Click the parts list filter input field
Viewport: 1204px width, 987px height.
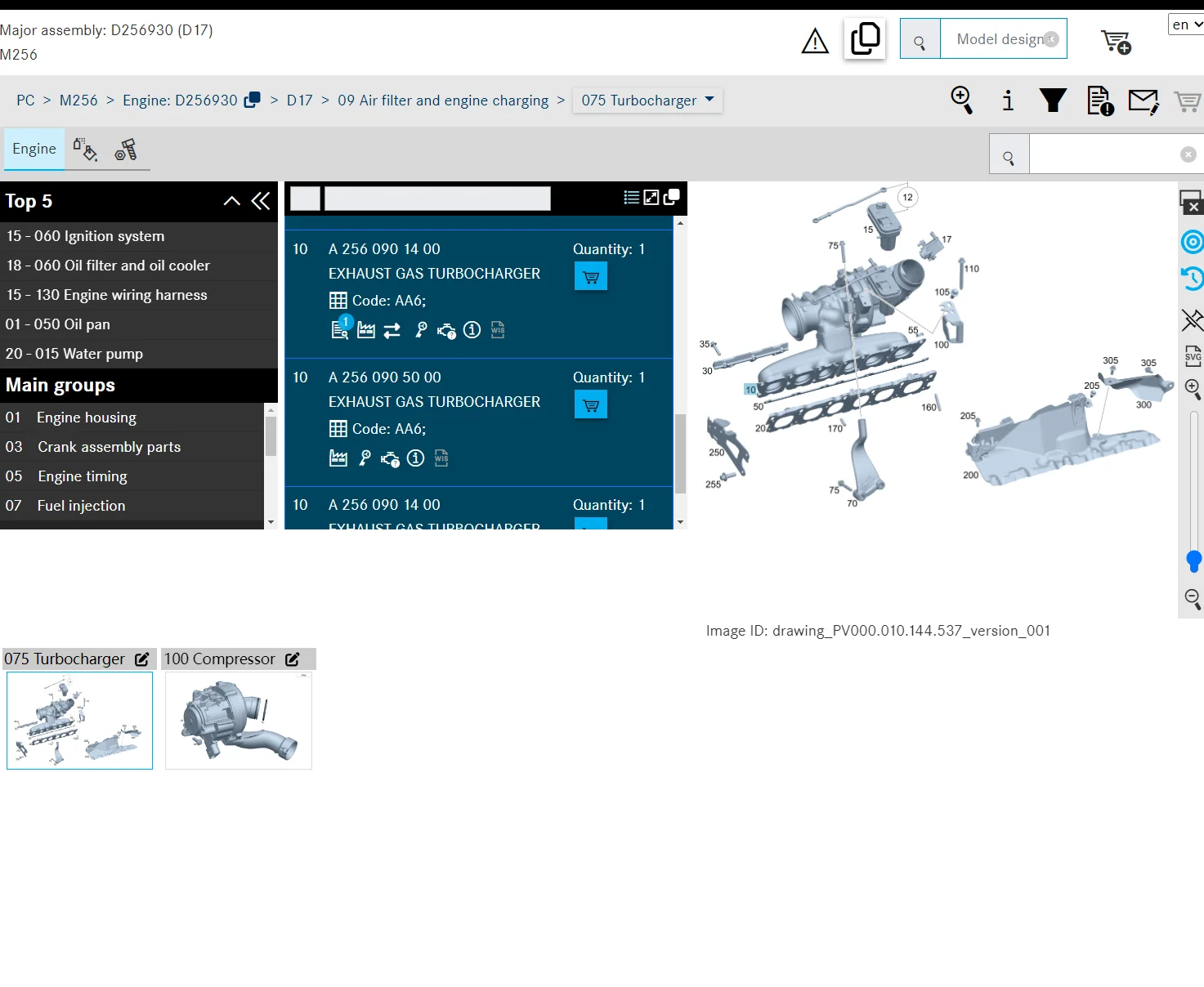click(x=437, y=199)
